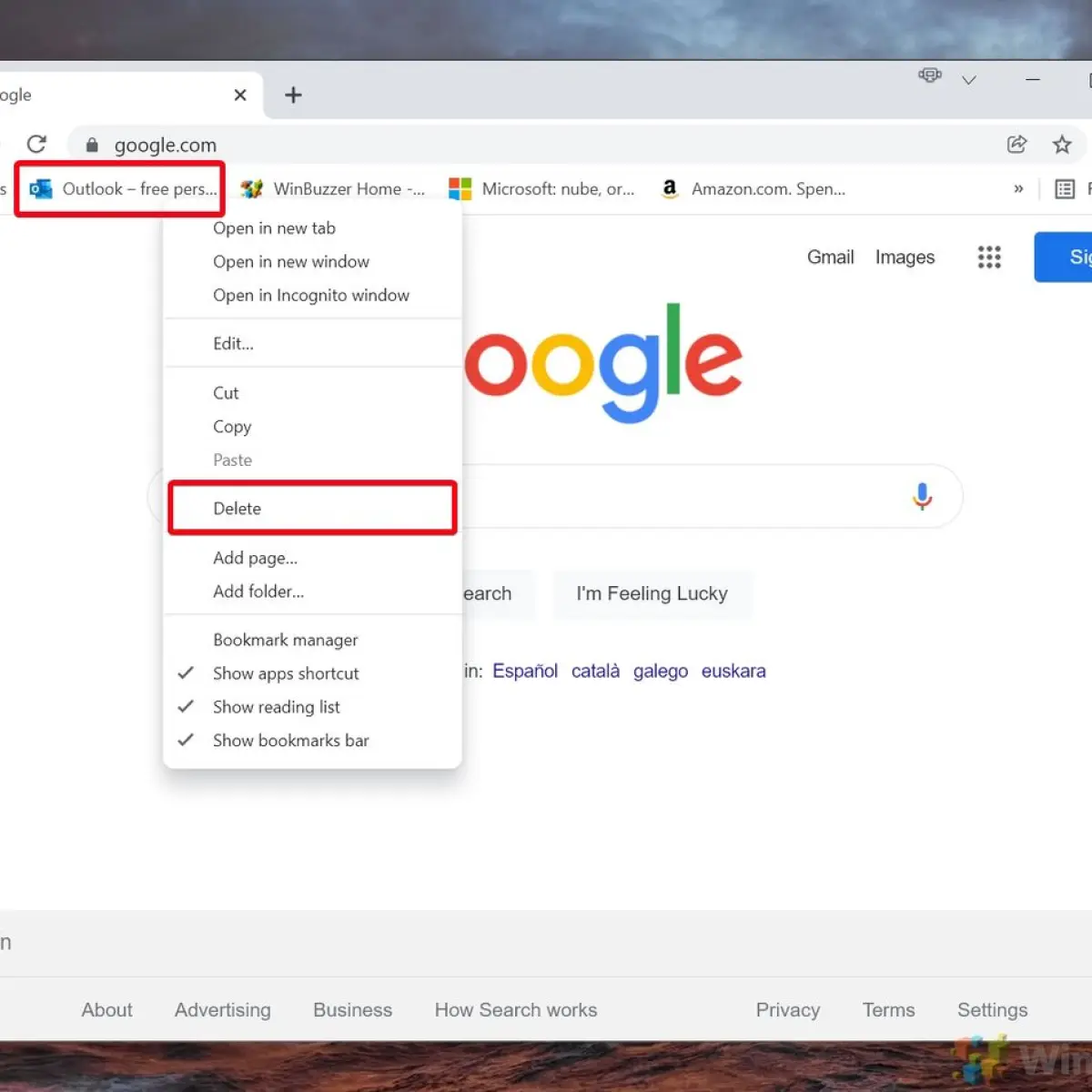The width and height of the screenshot is (1092, 1092).
Task: Click the incognito-style mask icon in title bar
Action: 930,76
